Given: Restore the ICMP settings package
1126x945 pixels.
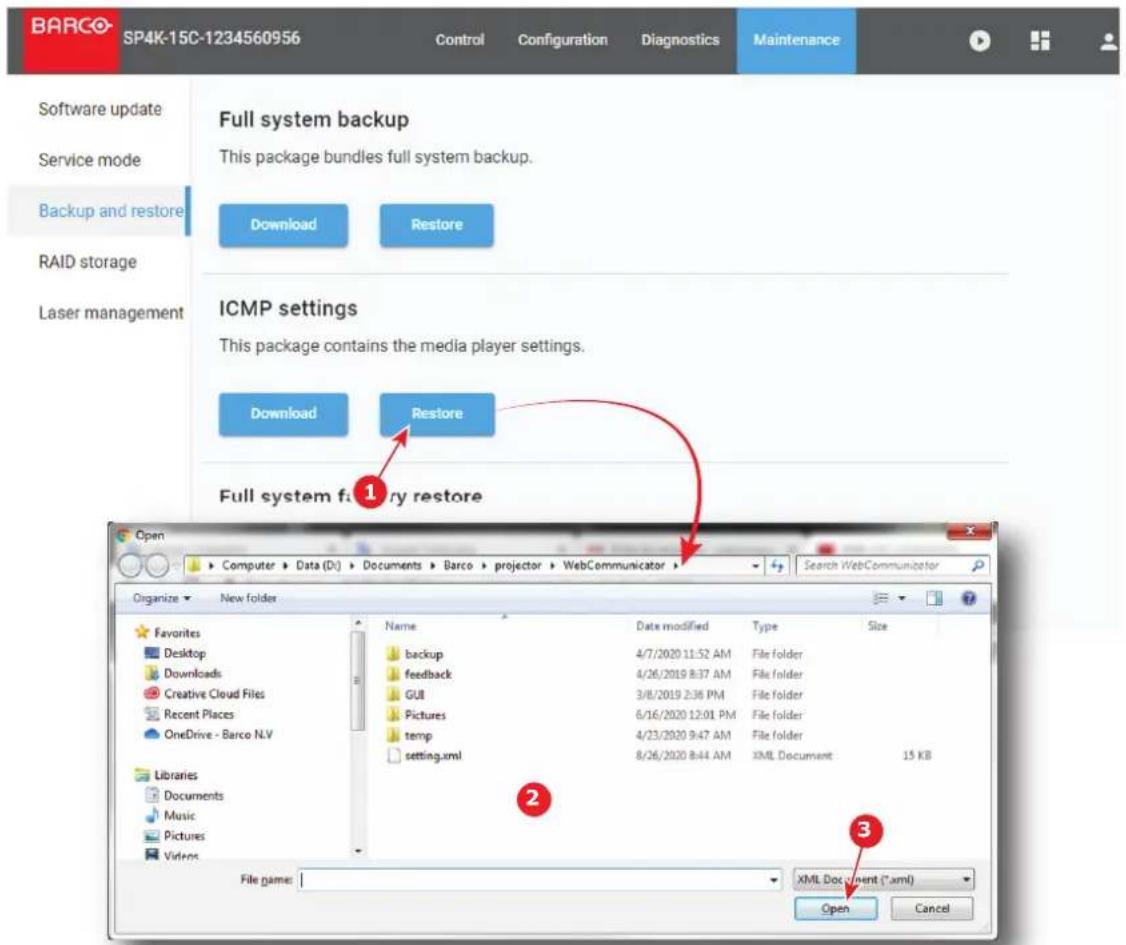Looking at the screenshot, I should (437, 414).
